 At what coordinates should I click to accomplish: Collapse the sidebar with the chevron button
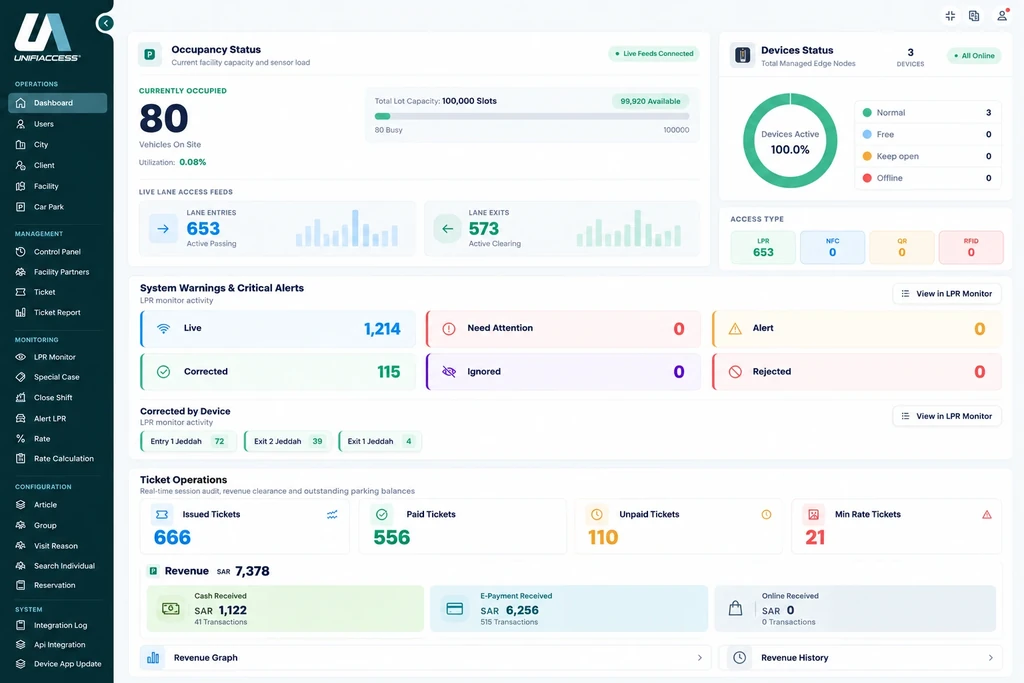(105, 24)
